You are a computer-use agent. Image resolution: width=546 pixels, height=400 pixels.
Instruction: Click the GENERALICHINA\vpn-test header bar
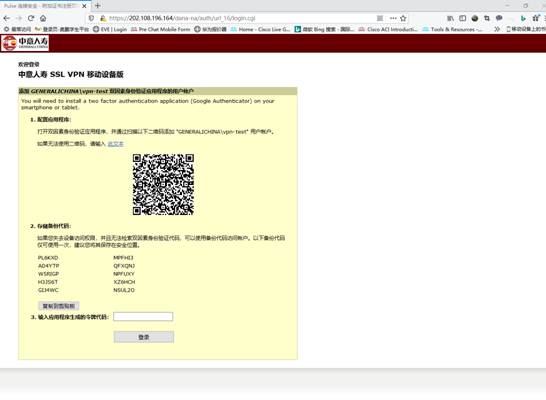[x=158, y=91]
